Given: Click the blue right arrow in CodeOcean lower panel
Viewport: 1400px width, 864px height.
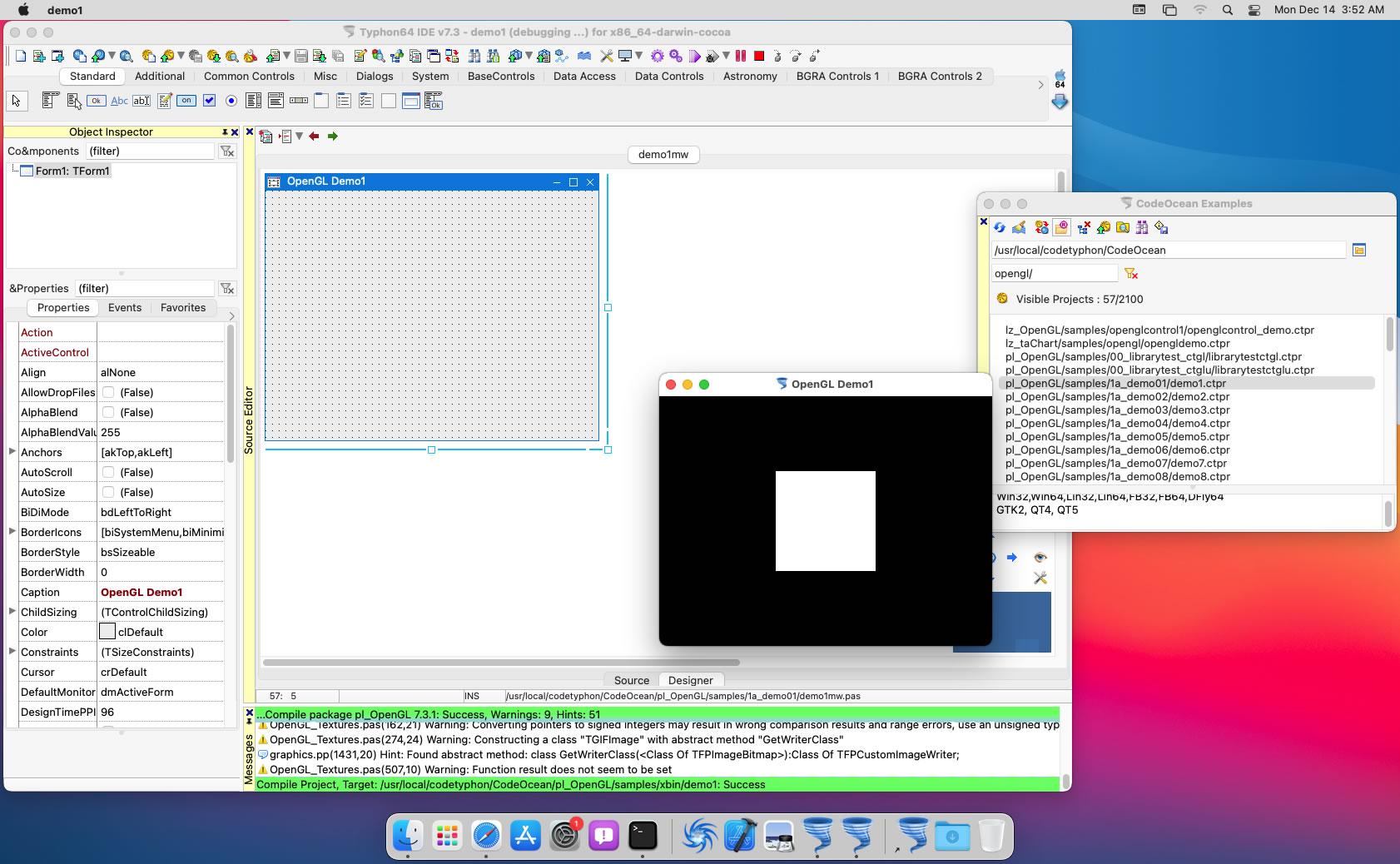Looking at the screenshot, I should pos(1012,558).
